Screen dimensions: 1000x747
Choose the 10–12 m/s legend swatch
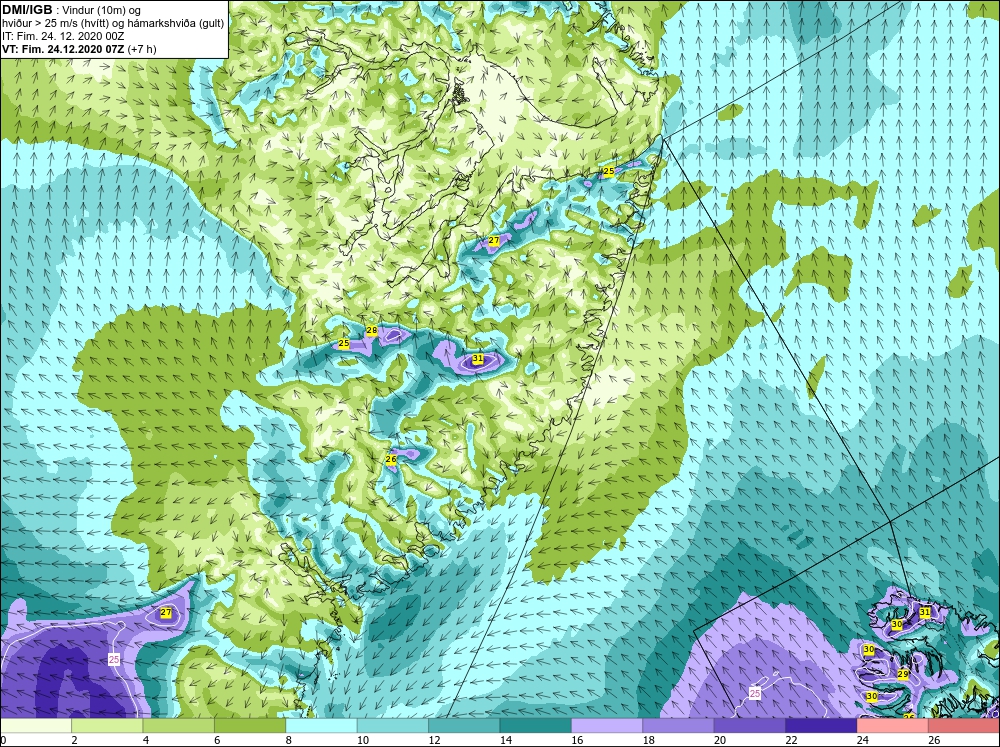(x=393, y=726)
